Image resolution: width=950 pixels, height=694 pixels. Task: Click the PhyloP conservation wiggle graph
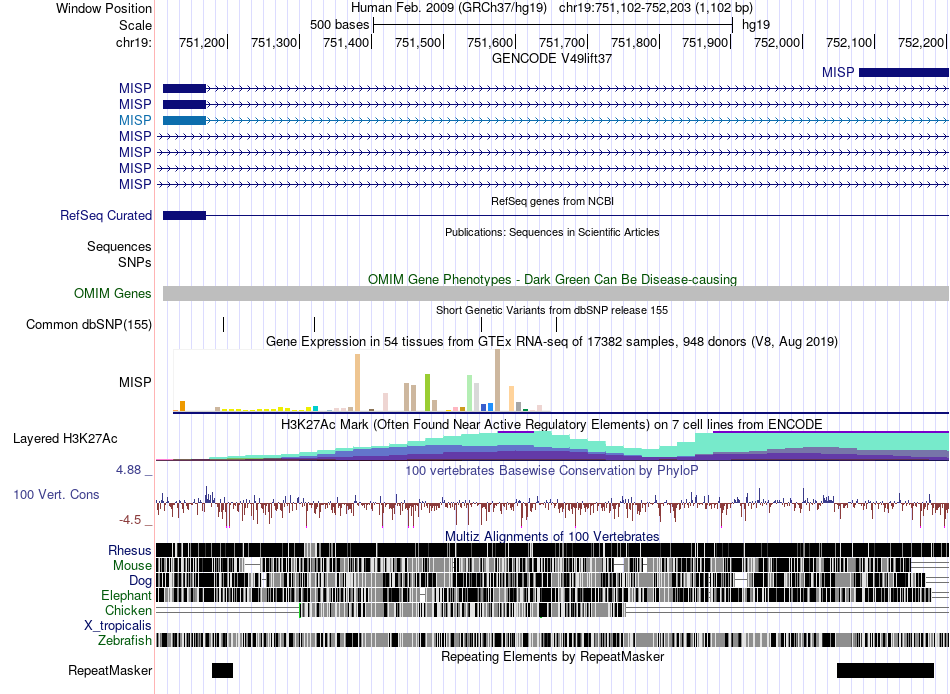click(x=553, y=507)
